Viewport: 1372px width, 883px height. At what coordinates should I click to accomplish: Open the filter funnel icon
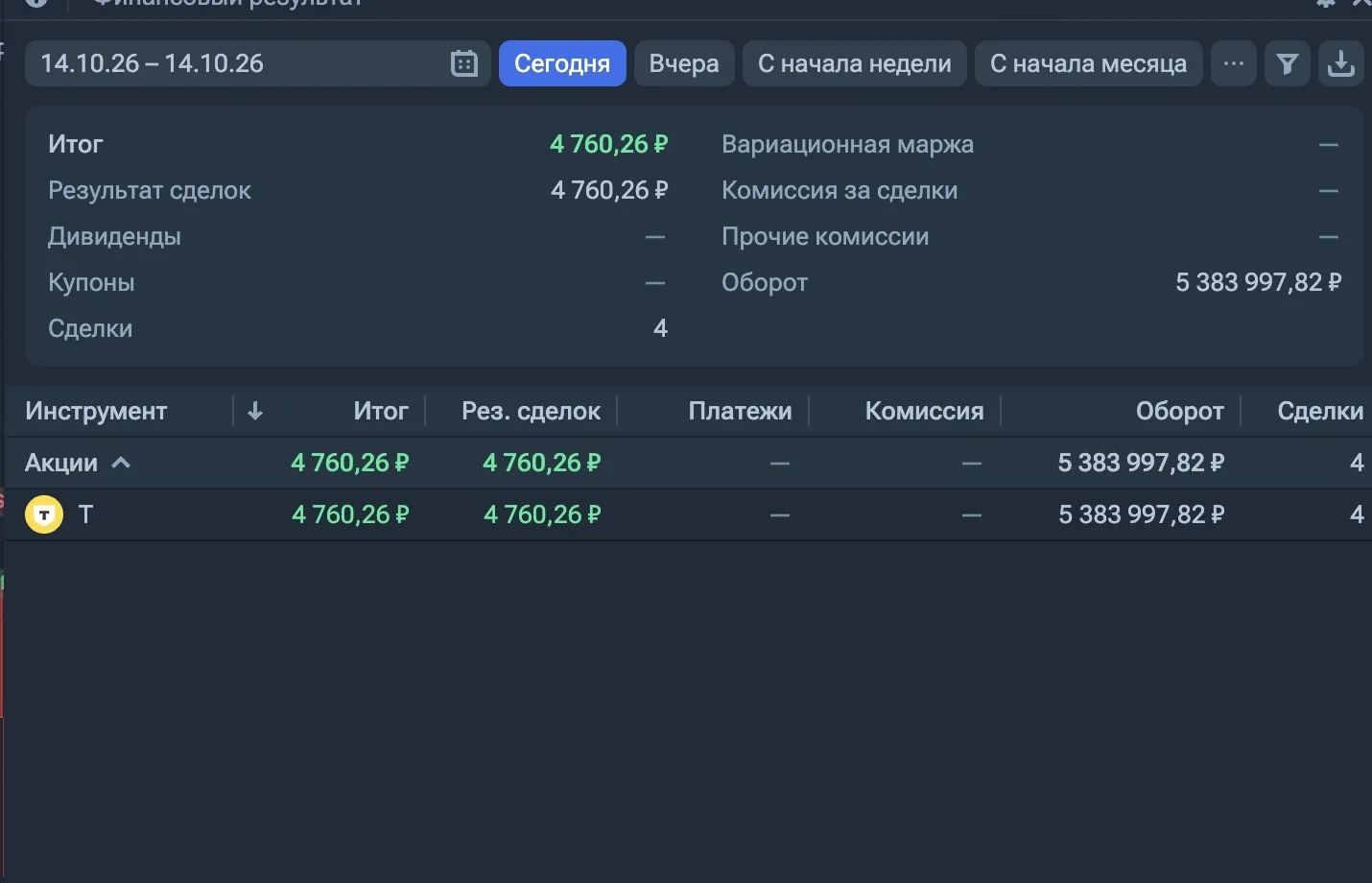point(1288,63)
